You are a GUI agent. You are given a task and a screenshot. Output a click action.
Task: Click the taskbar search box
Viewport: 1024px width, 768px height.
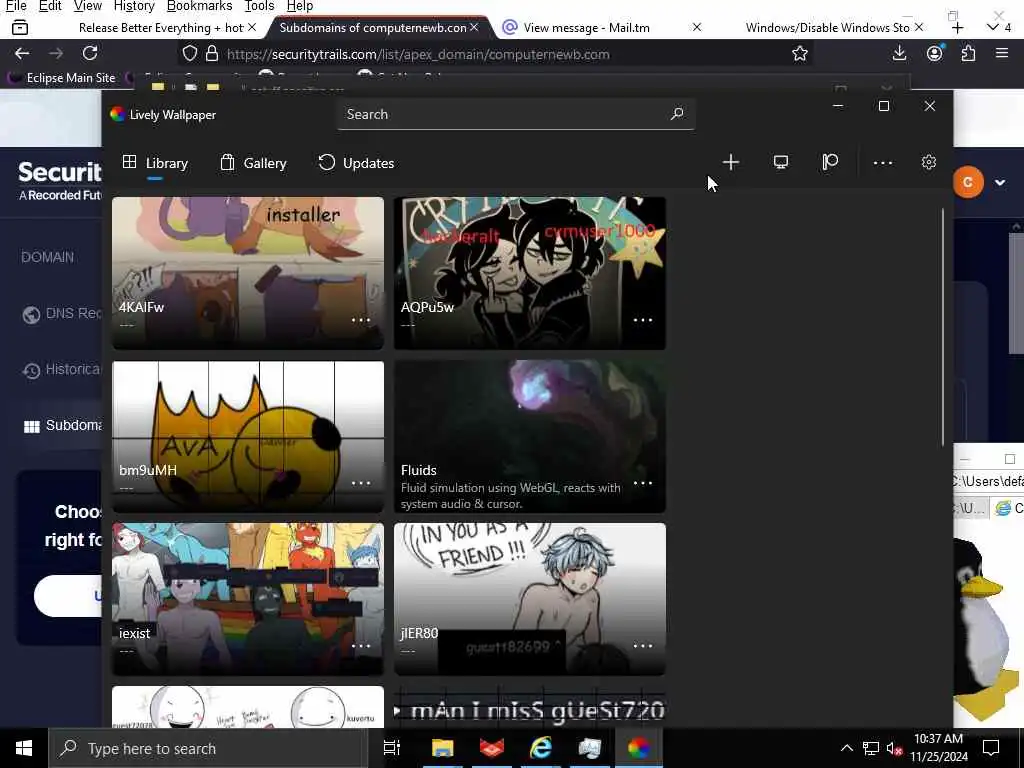[x=208, y=748]
